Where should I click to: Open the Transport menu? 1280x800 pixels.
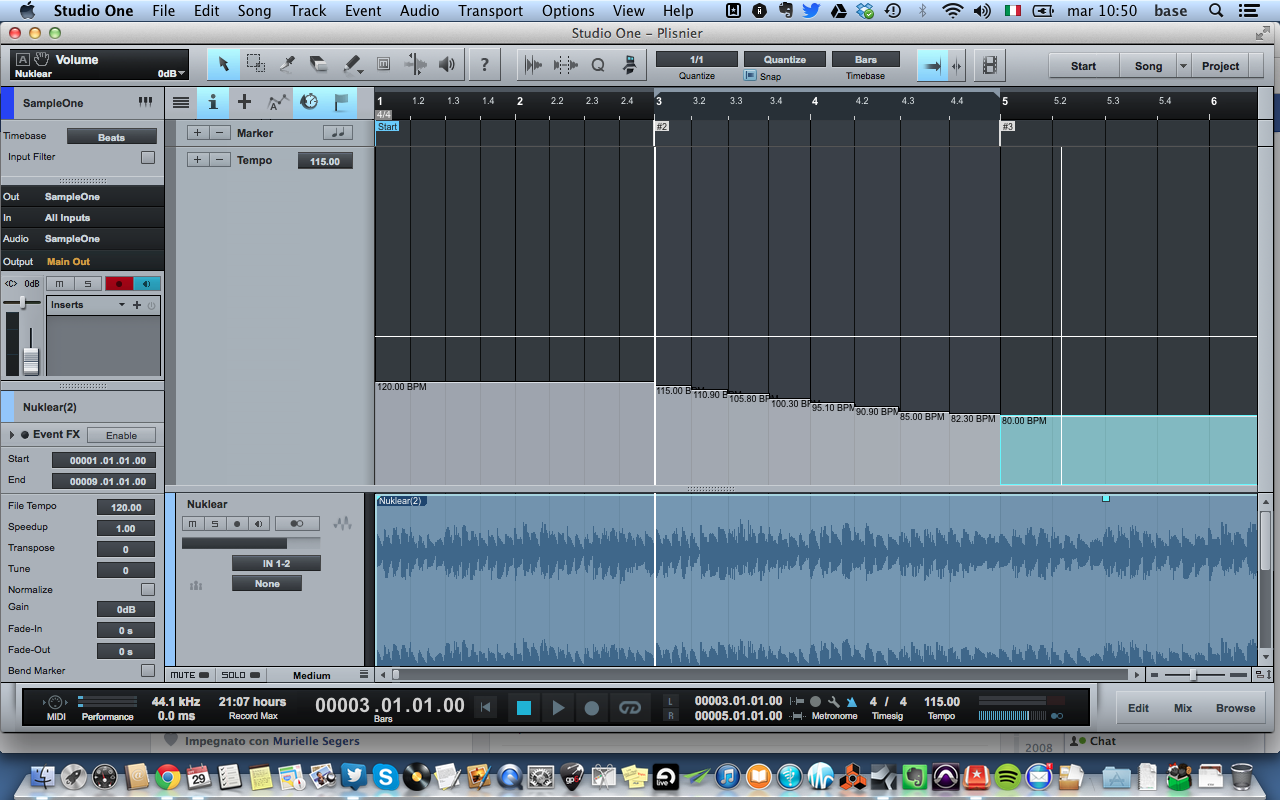[490, 11]
